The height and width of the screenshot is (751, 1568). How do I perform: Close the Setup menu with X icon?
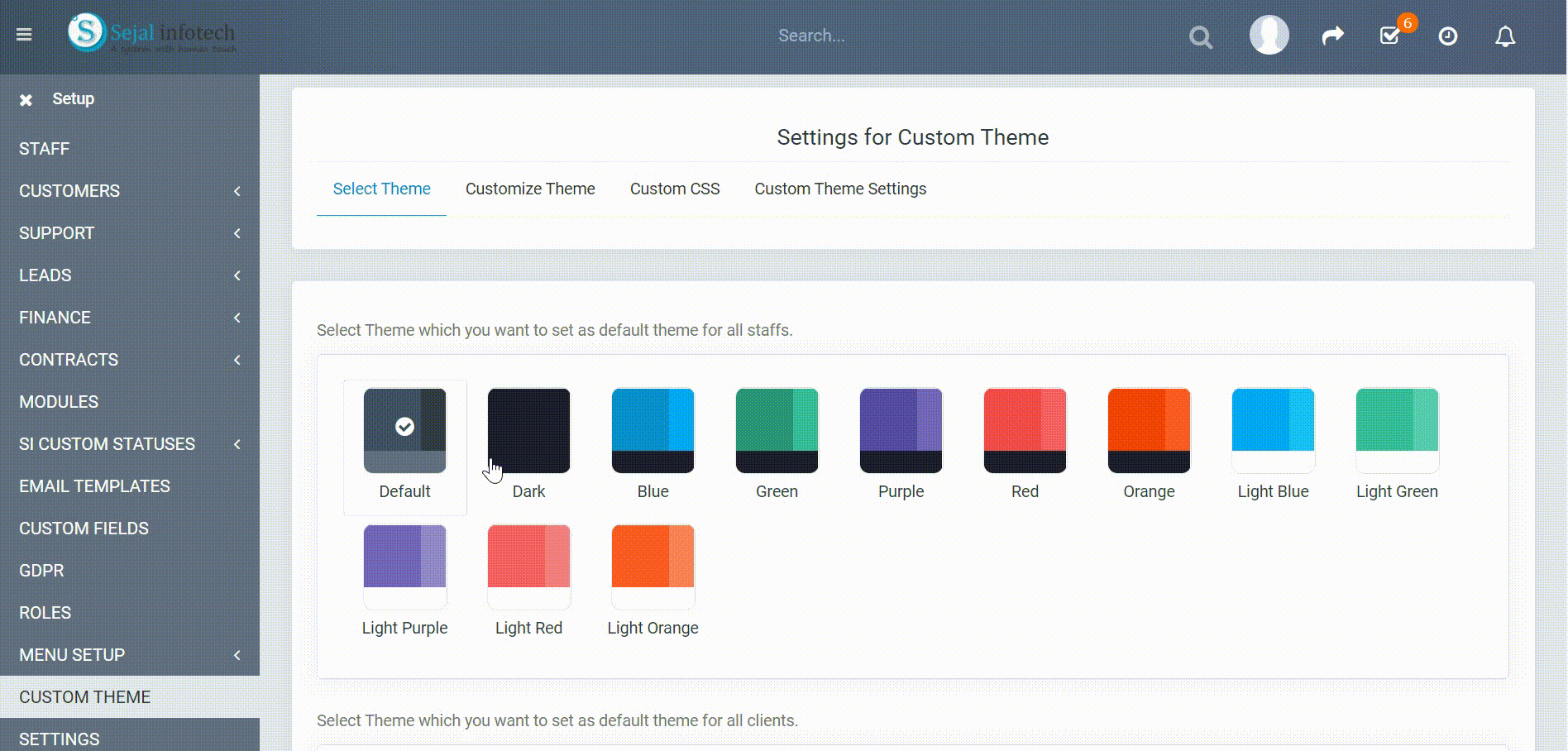[26, 100]
